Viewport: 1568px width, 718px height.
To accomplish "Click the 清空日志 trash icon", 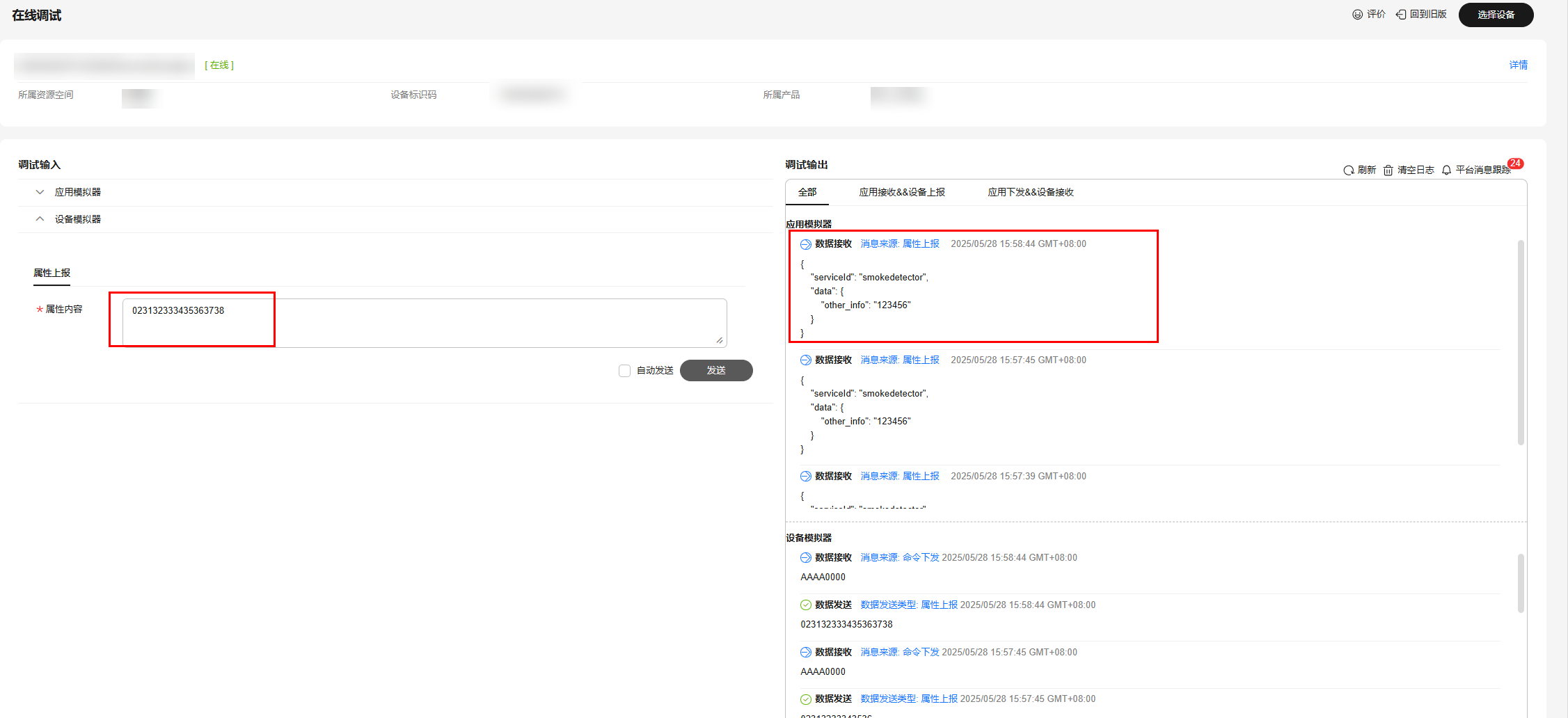I will point(1388,170).
